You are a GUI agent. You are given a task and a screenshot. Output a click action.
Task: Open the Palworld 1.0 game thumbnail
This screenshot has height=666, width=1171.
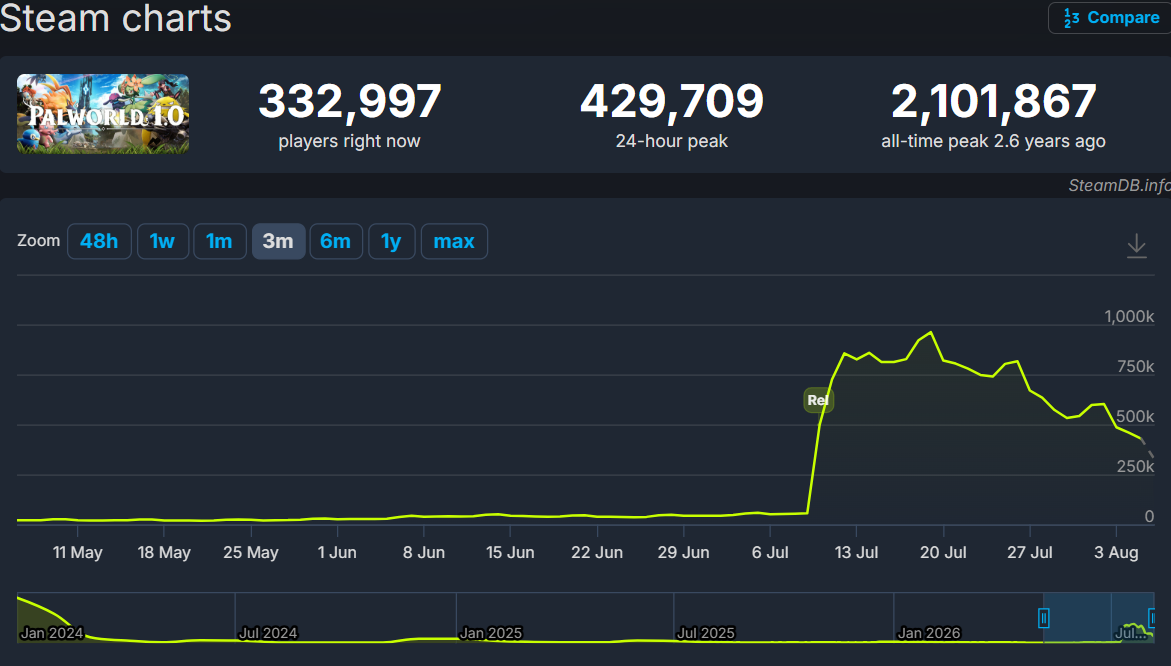(x=103, y=113)
